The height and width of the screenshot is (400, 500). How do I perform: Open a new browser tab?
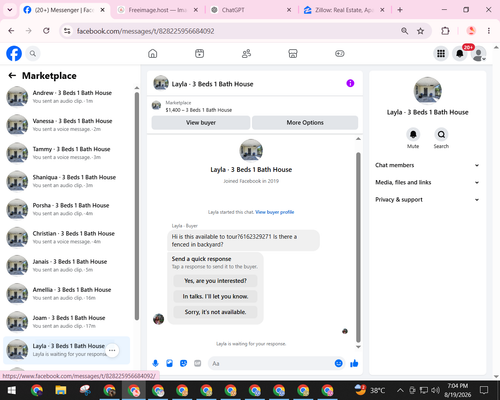[x=400, y=10]
